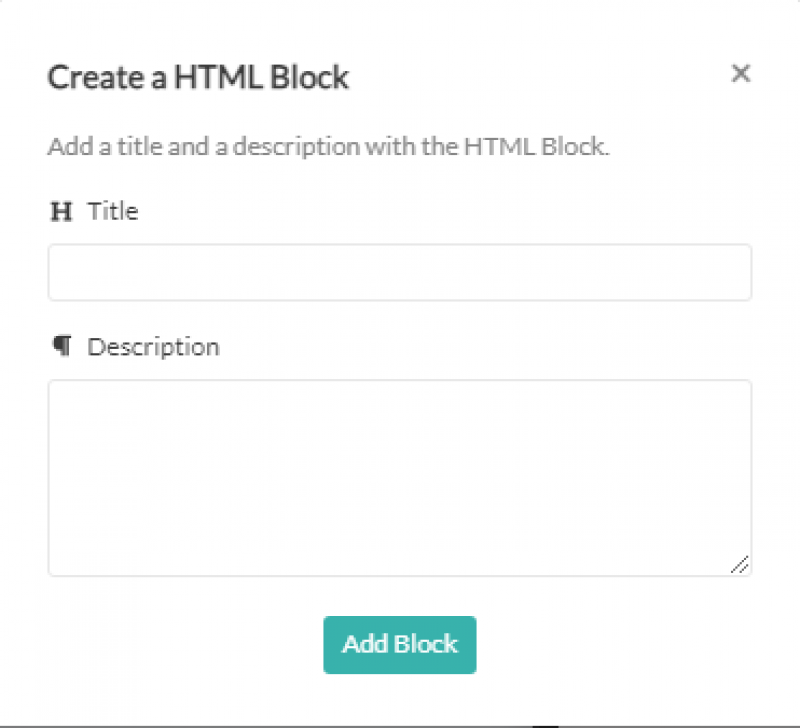Select the "Title" field label
Viewport: 800px width, 728px height.
pos(113,212)
